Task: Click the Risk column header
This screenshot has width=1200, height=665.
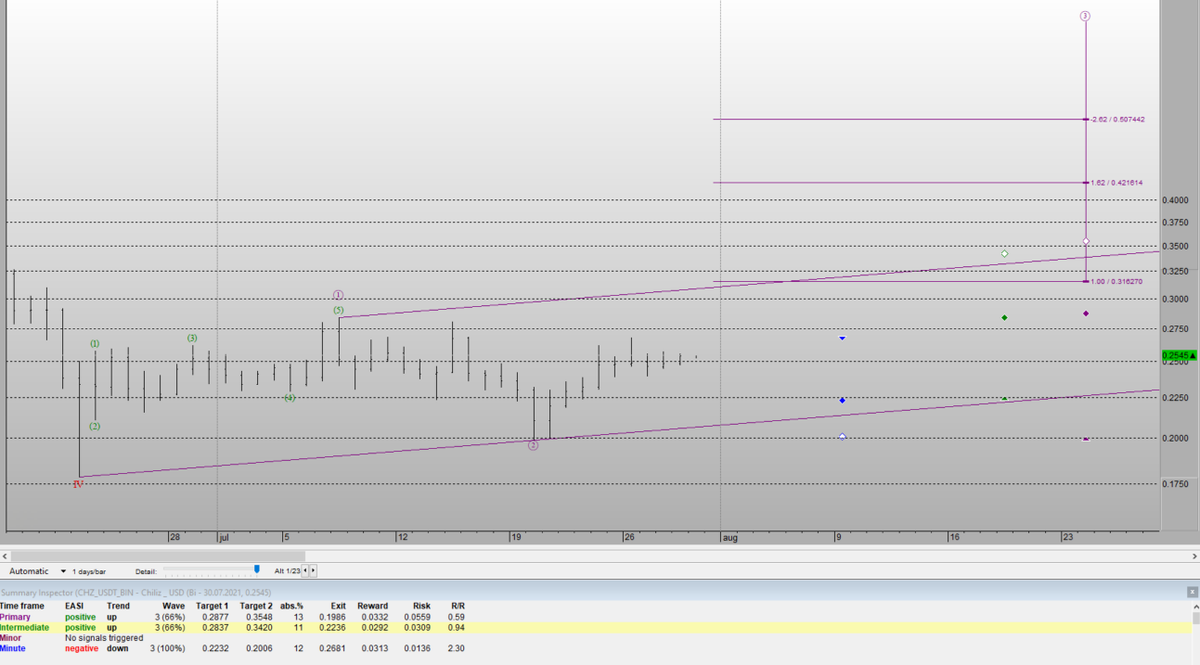Action: [x=421, y=606]
